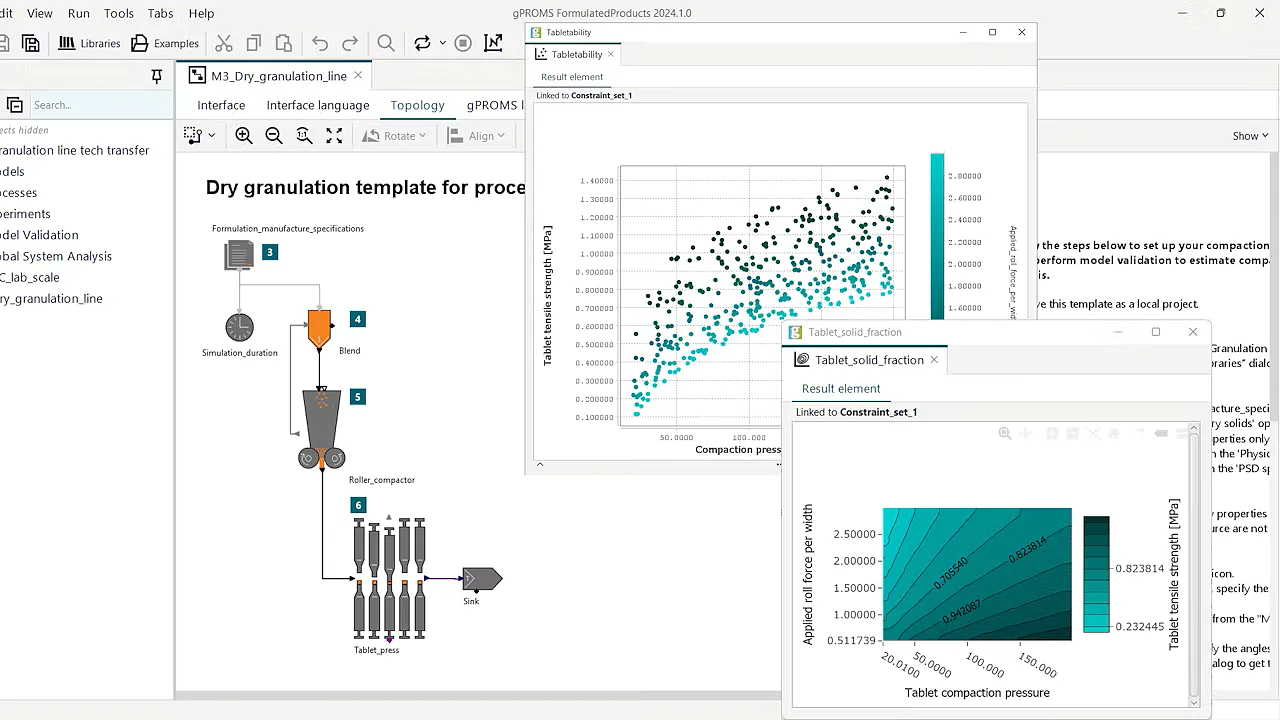
Task: Click Constraint_set_1 link in Tabletability window
Action: coord(602,95)
